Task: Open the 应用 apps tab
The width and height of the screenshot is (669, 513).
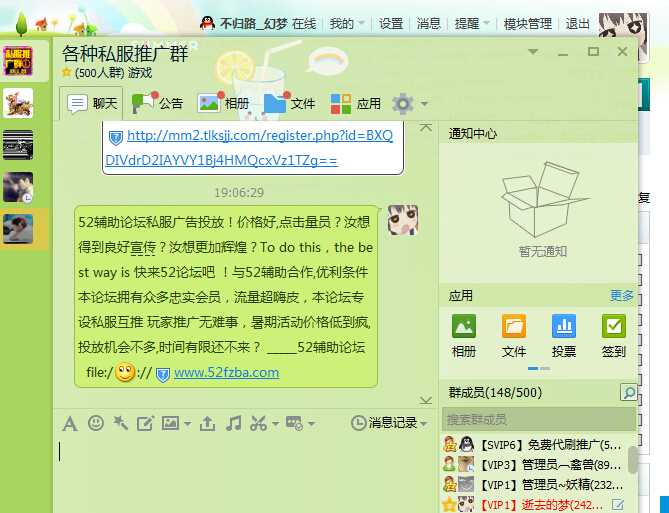Action: 356,103
